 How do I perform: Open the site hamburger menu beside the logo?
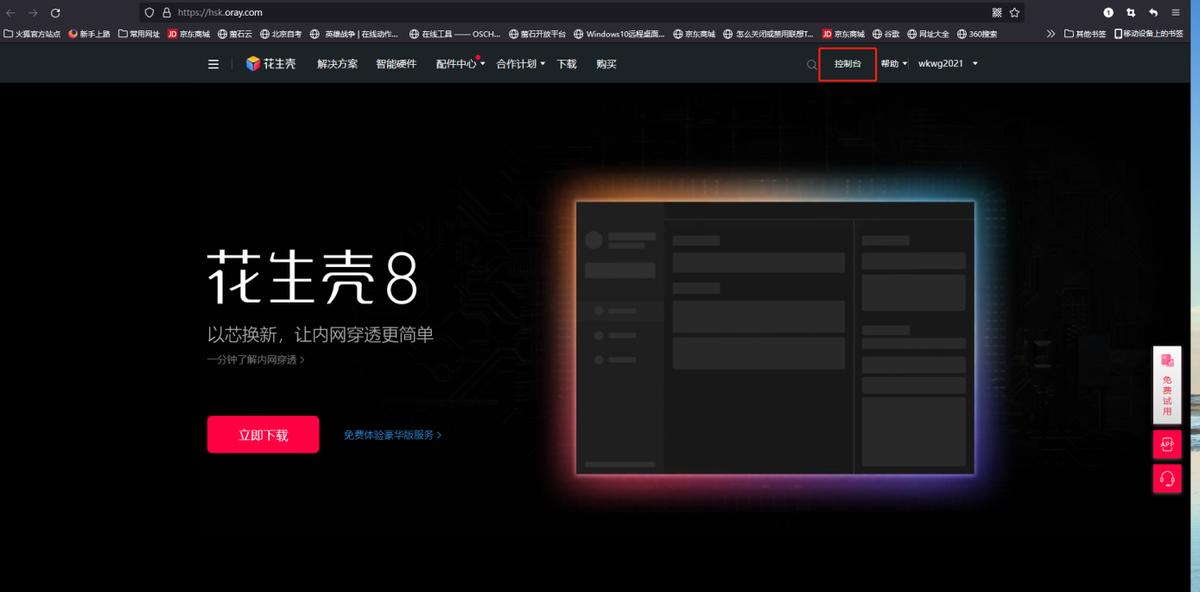pos(213,64)
